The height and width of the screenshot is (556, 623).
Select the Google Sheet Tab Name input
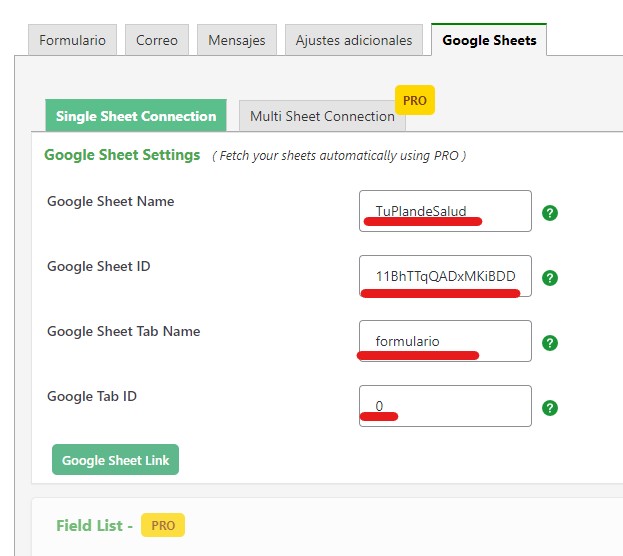pyautogui.click(x=445, y=341)
